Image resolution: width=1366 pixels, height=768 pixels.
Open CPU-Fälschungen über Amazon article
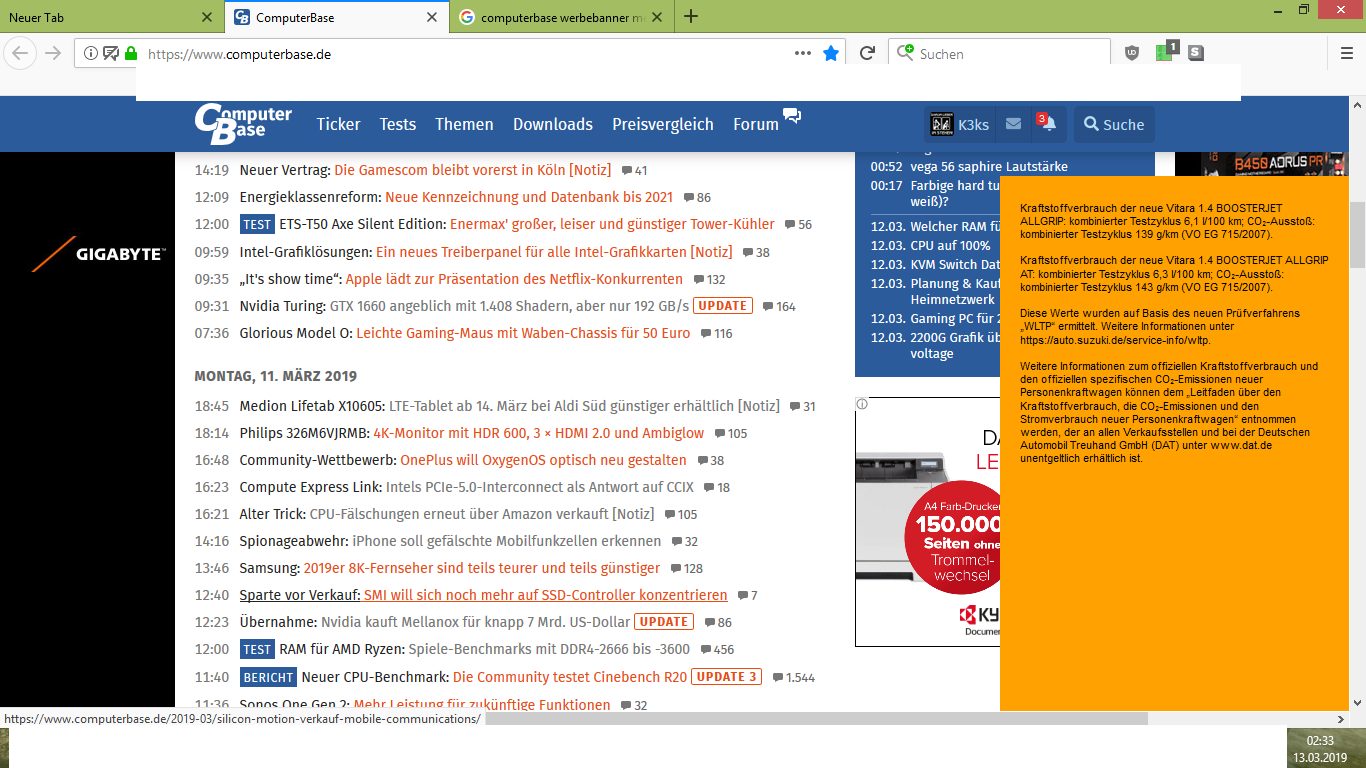pyautogui.click(x=482, y=514)
